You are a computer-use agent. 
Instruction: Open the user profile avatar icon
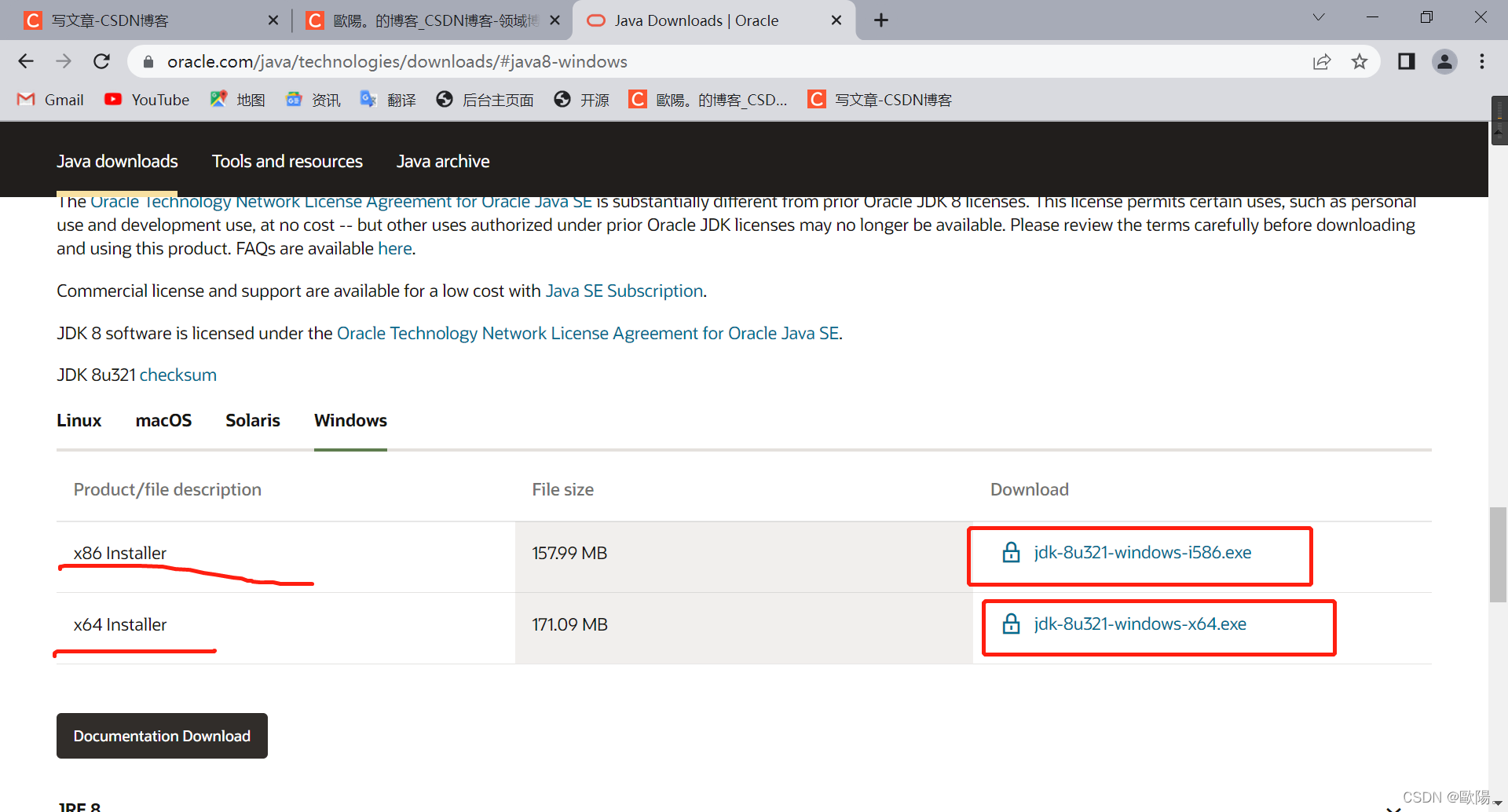pos(1444,61)
